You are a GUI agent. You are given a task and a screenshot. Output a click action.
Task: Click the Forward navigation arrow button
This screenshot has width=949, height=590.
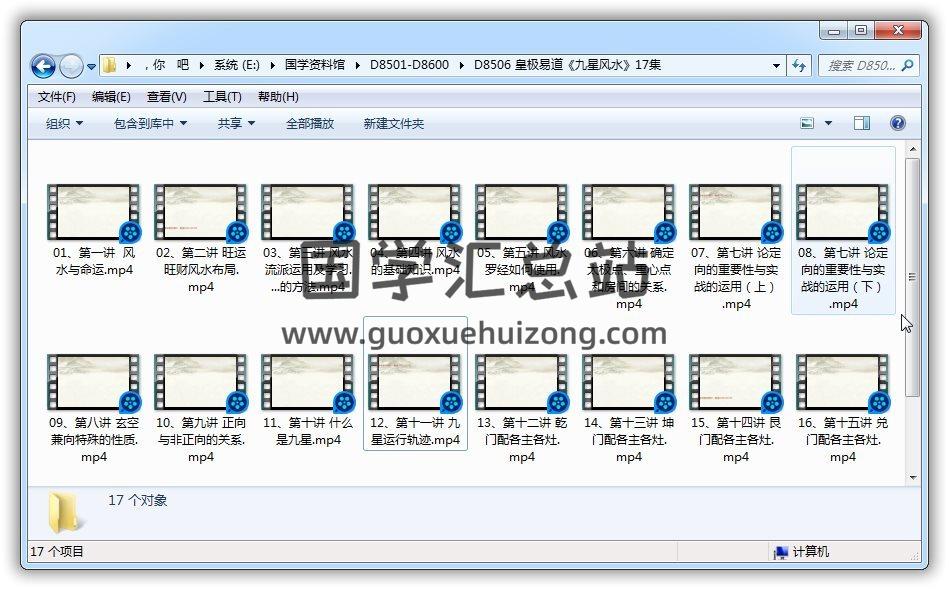(x=71, y=66)
